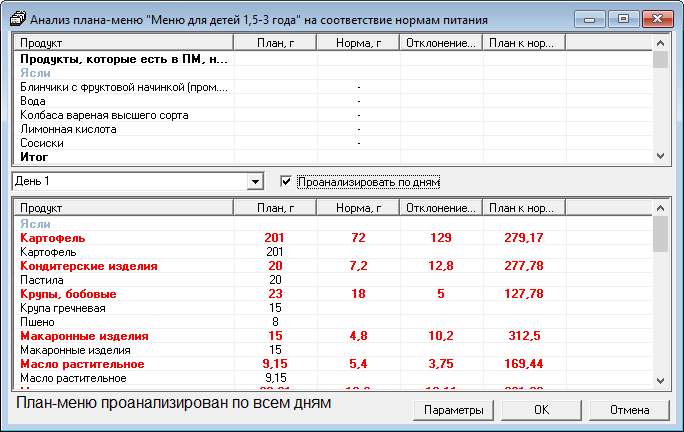Click 'Норма, г' header in the top table
The width and height of the screenshot is (684, 432).
point(358,43)
